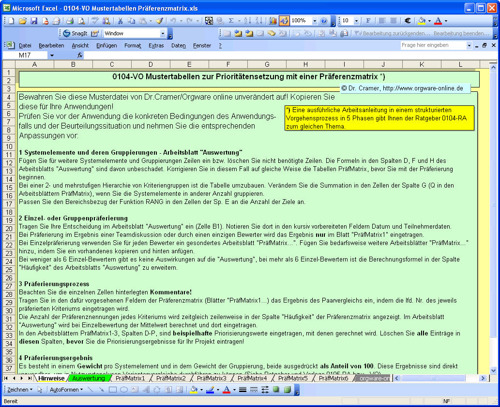Switch to the PräfMatrix2 sheet tab
The width and height of the screenshot is (500, 407).
(x=171, y=378)
